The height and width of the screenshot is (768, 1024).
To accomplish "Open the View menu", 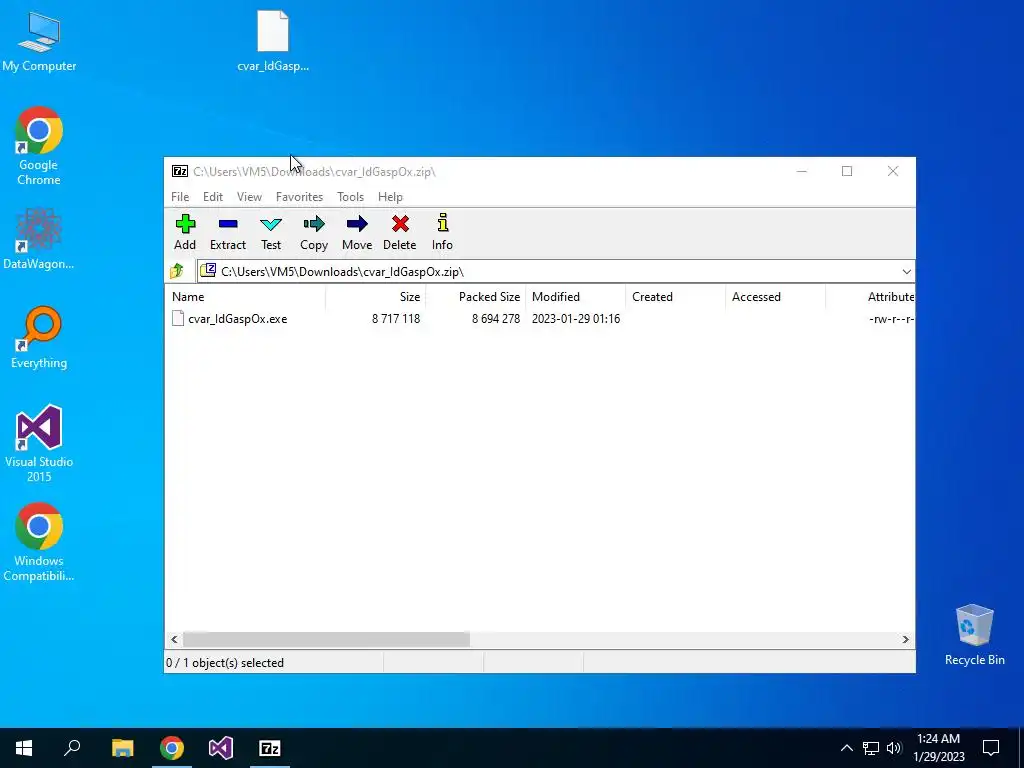I will [x=249, y=197].
